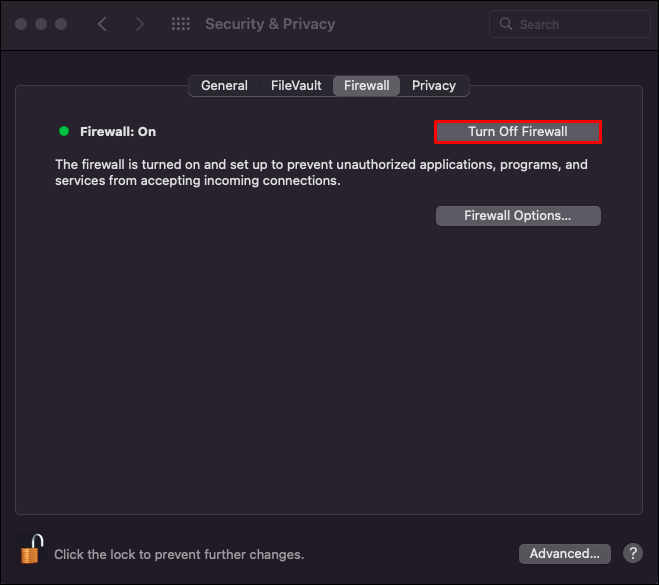Click the "Firewall: On" status label

[118, 131]
